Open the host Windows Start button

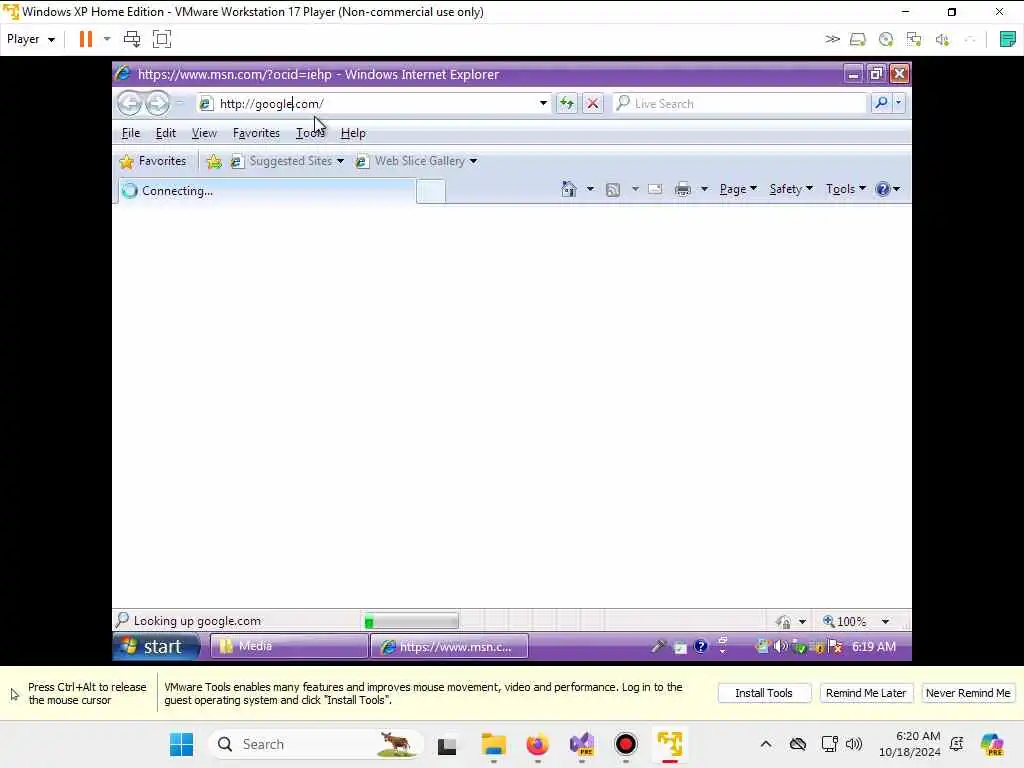click(182, 744)
